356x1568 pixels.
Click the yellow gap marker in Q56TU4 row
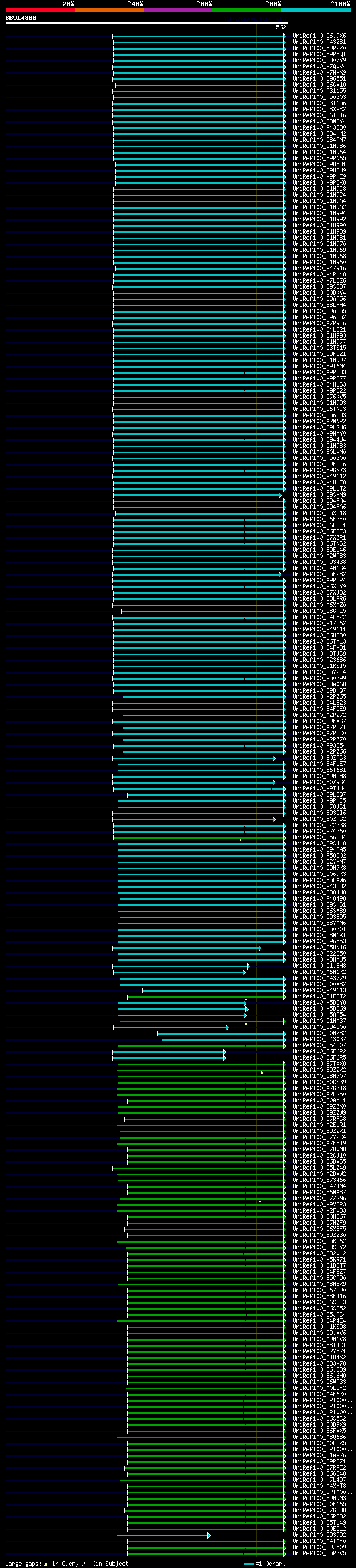[240, 840]
